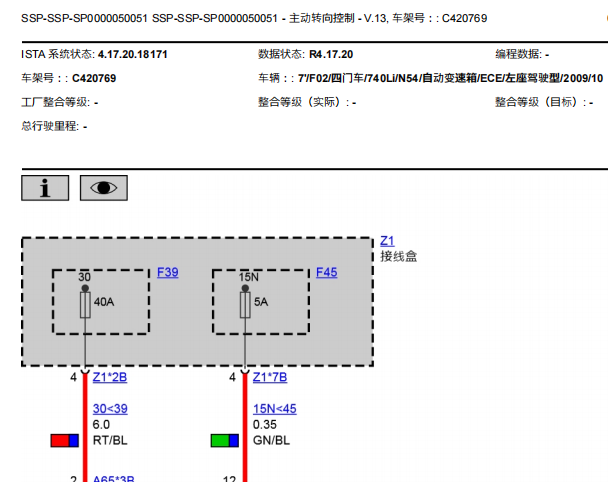This screenshot has width=608, height=482.
Task: Select the 整合等级（目标）label
Action: point(541,102)
